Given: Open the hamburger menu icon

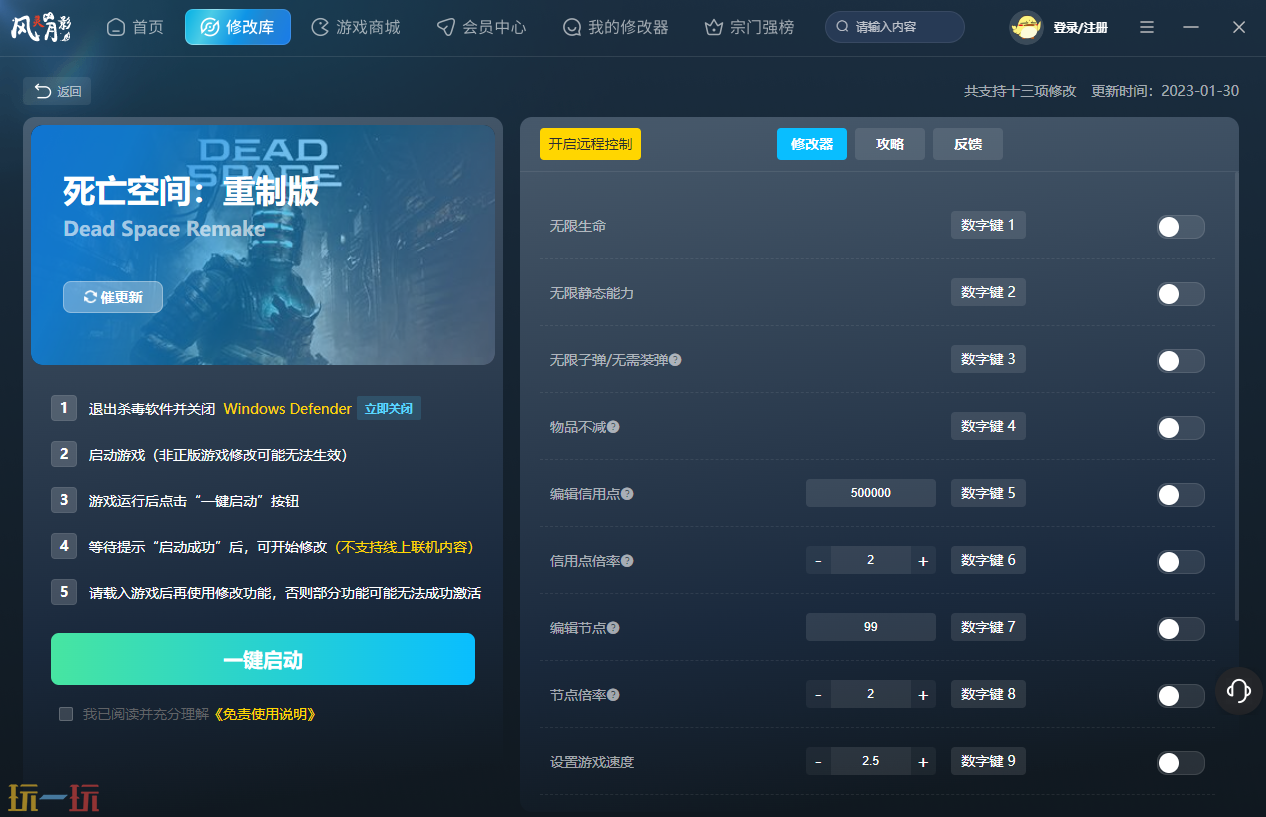Looking at the screenshot, I should click(x=1147, y=27).
